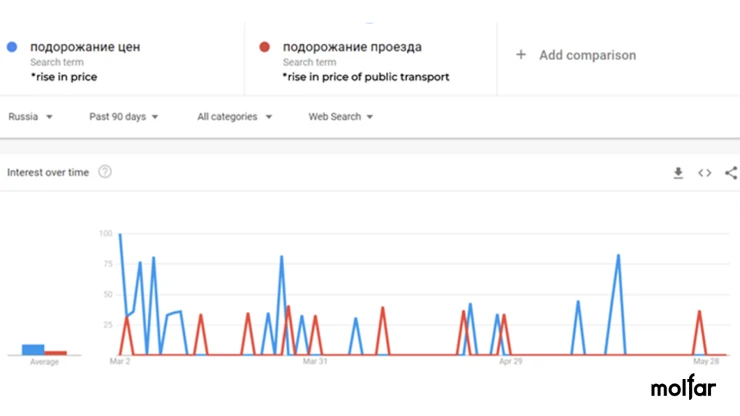The image size is (740, 416).
Task: Click the blue Average bar
Action: (33, 349)
